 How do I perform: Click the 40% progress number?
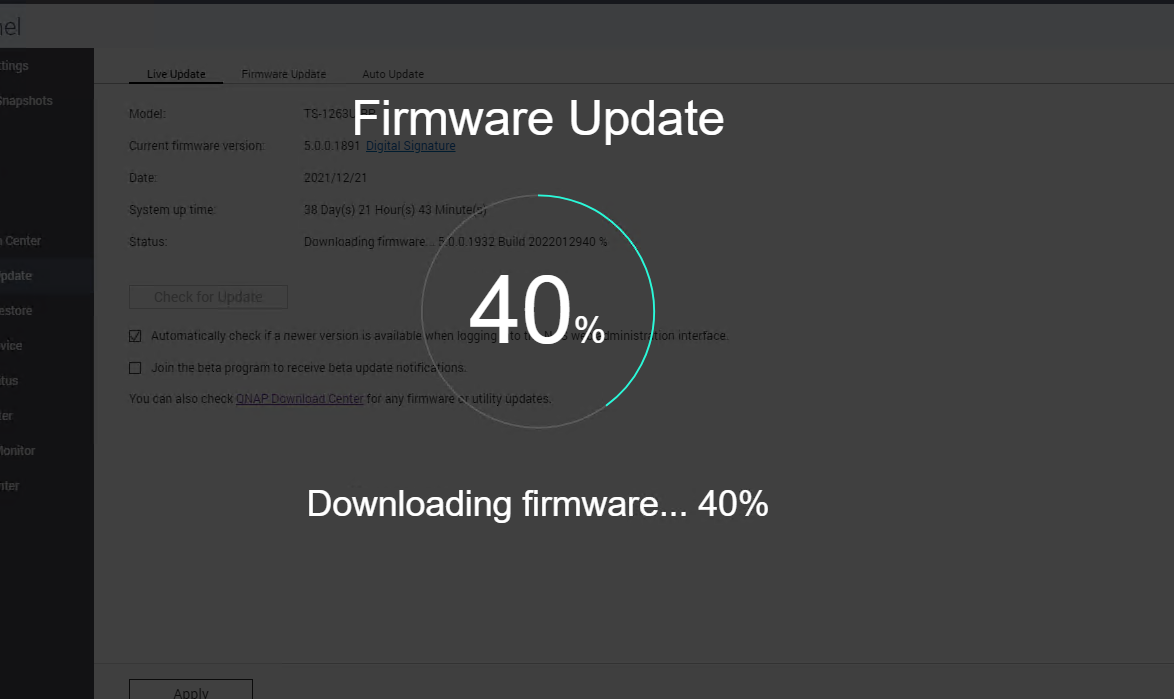537,310
